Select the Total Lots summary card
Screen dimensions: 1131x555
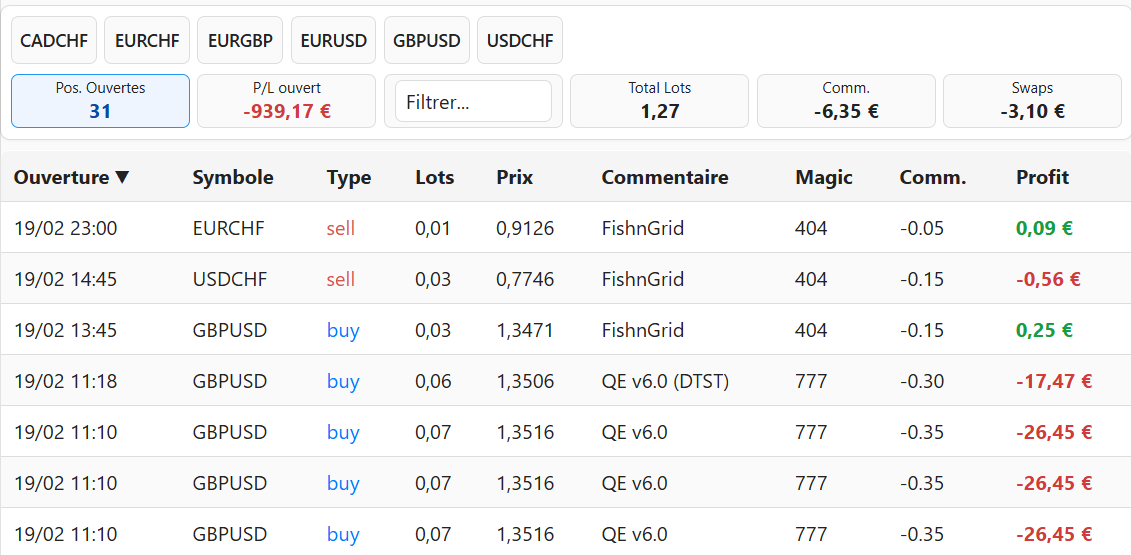click(x=659, y=101)
